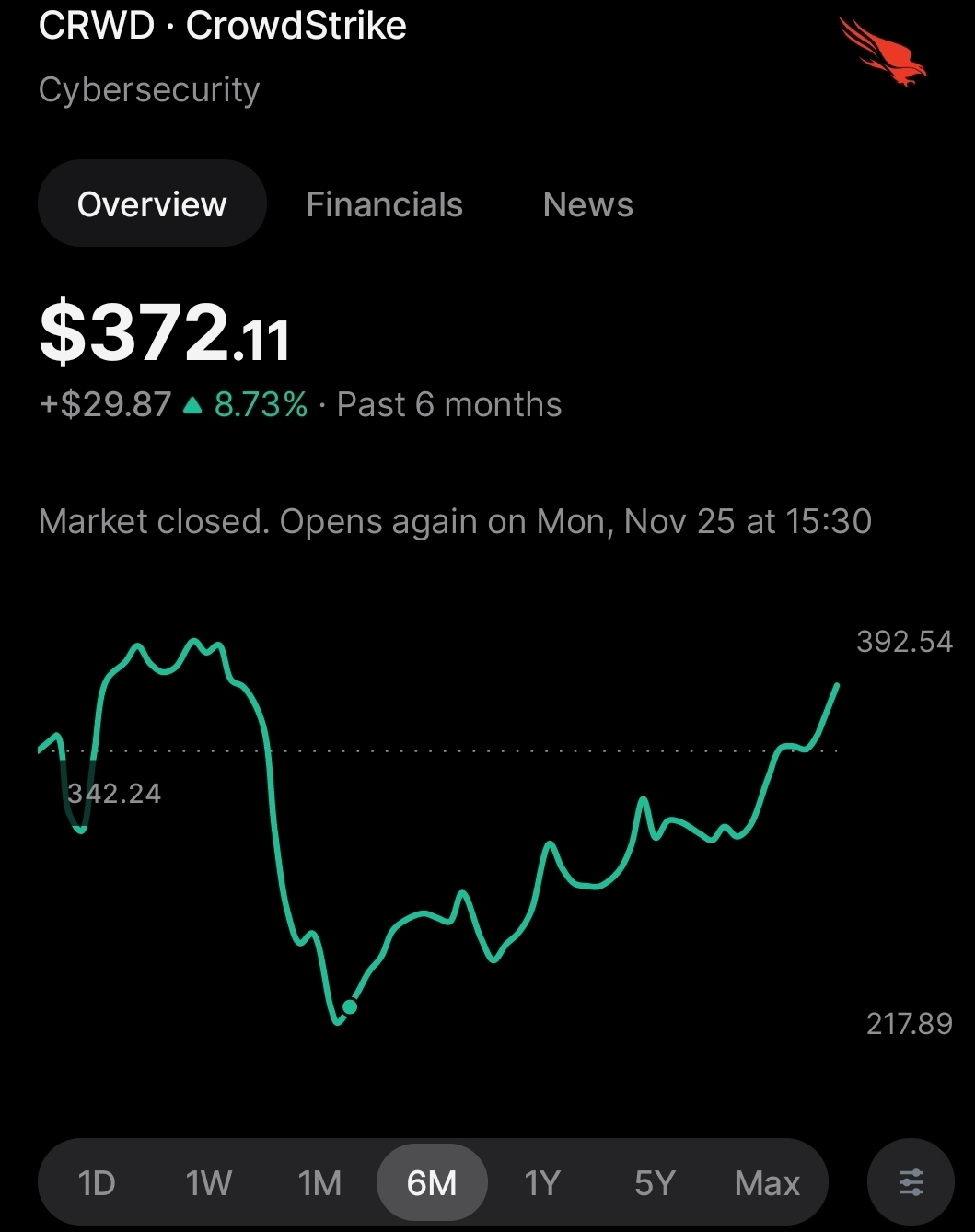Tap the 217.89 low price label
Viewport: 975px width, 1232px height.
[909, 1023]
